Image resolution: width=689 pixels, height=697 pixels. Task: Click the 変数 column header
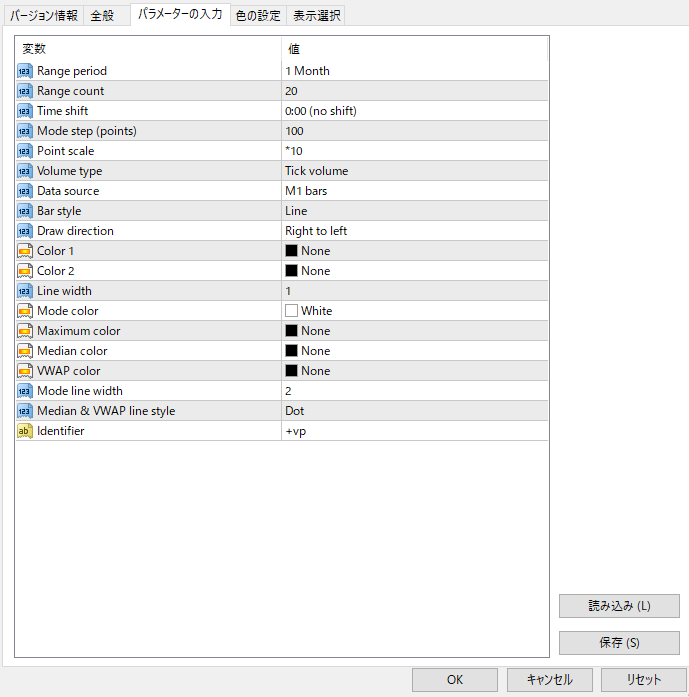(x=148, y=49)
